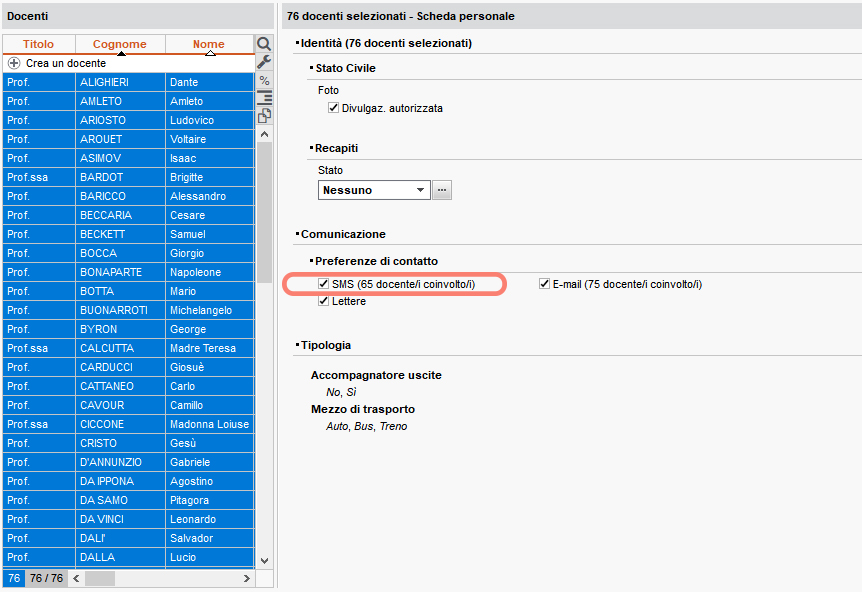Screen dimensions: 862x592
Task: Click the ellipsis button beside Stato
Action: pyautogui.click(x=442, y=190)
